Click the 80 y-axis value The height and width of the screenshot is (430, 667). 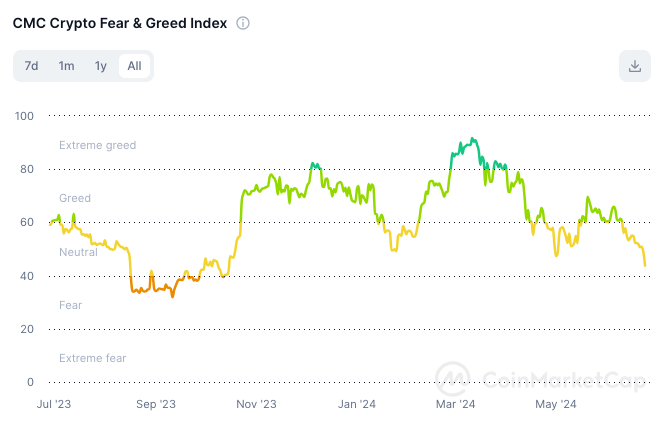27,169
